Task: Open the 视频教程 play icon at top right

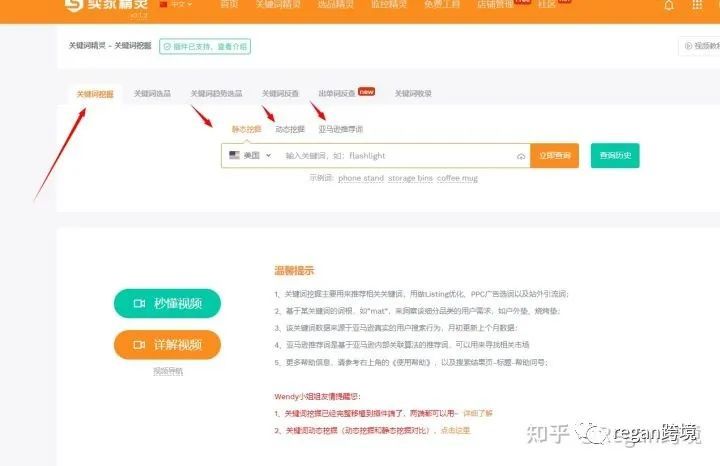Action: click(688, 46)
